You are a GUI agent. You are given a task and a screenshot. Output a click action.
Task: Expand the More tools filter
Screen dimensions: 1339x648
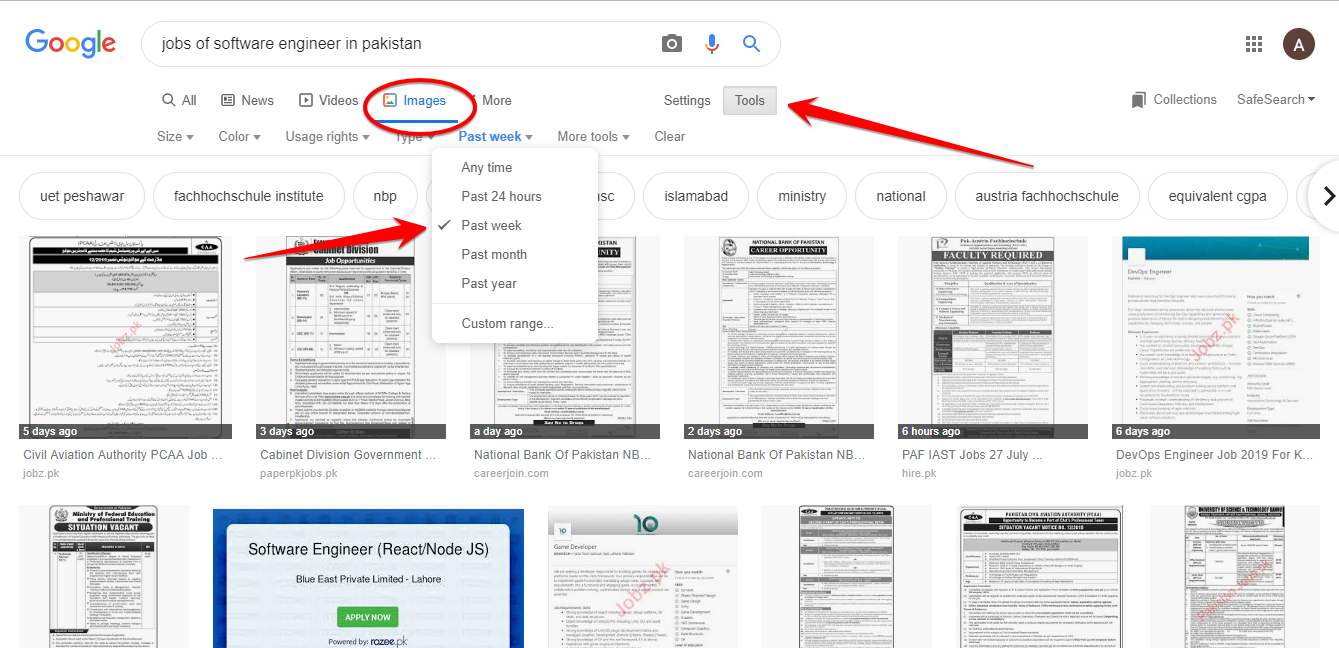pos(593,137)
